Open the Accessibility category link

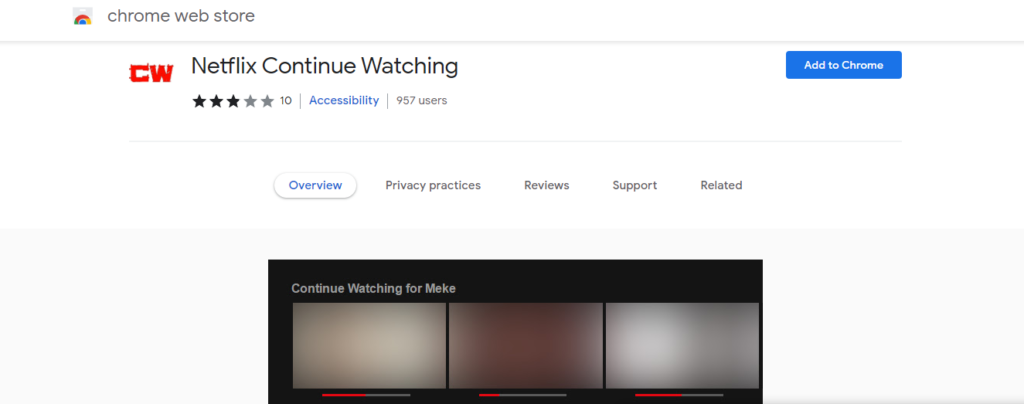344,101
